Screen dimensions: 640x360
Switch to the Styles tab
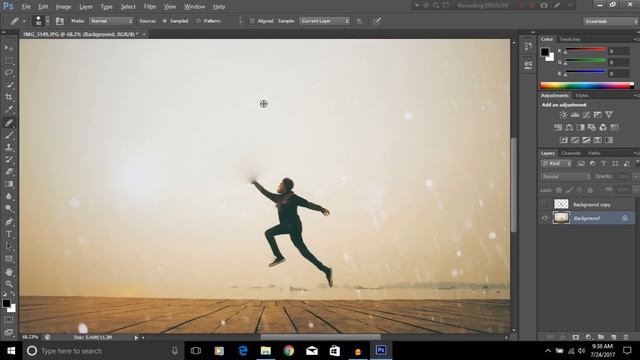582,96
